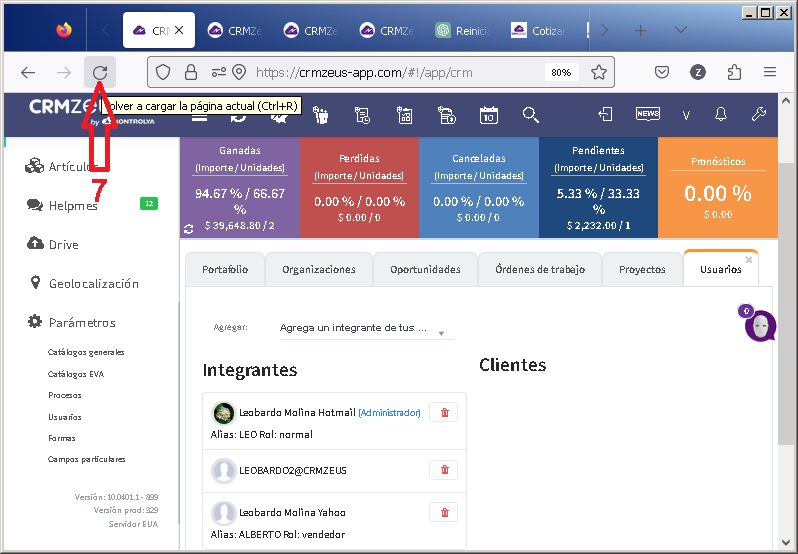Delete Leobardo Molina Yahoo with trash icon
Screen dimensions: 798x554
(x=444, y=512)
